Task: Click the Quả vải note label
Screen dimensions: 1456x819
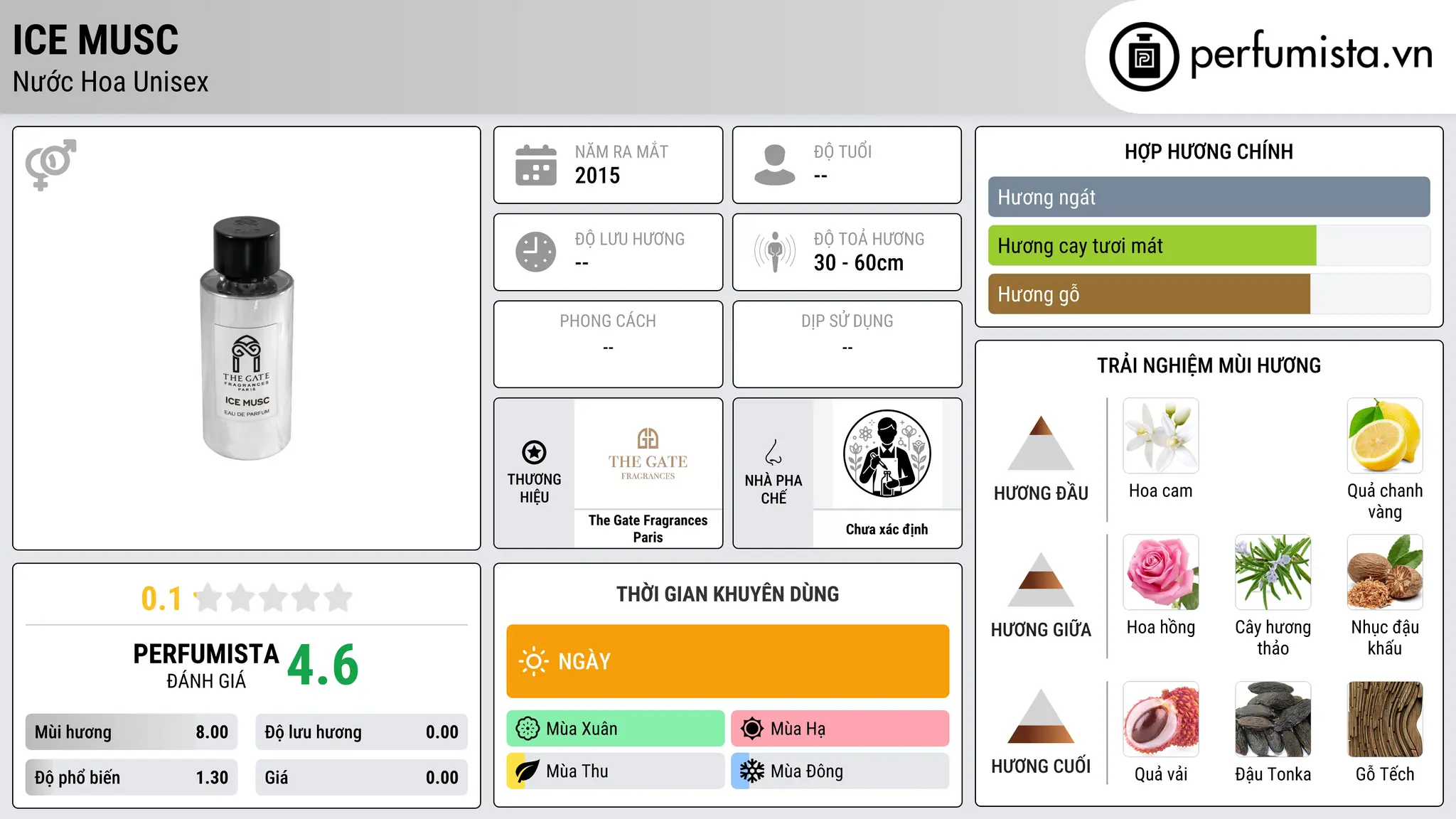Action: click(1161, 774)
